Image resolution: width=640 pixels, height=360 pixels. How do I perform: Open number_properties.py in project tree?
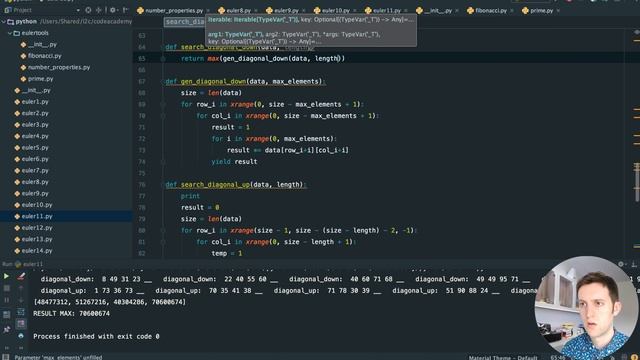pos(59,67)
